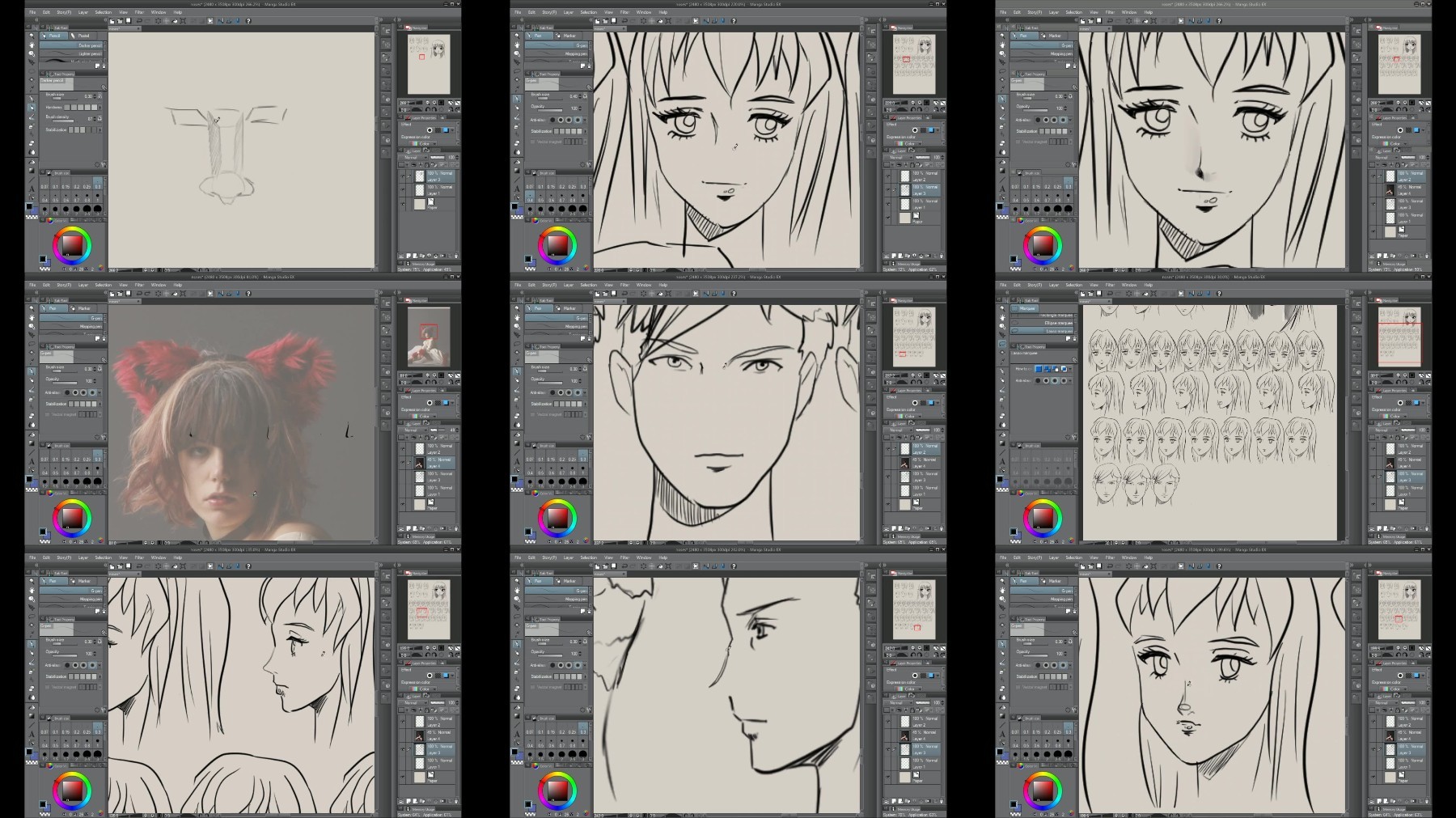Screen dimensions: 1456x818
Task: Open the File menu in the nose-sketch window
Action: [32, 12]
